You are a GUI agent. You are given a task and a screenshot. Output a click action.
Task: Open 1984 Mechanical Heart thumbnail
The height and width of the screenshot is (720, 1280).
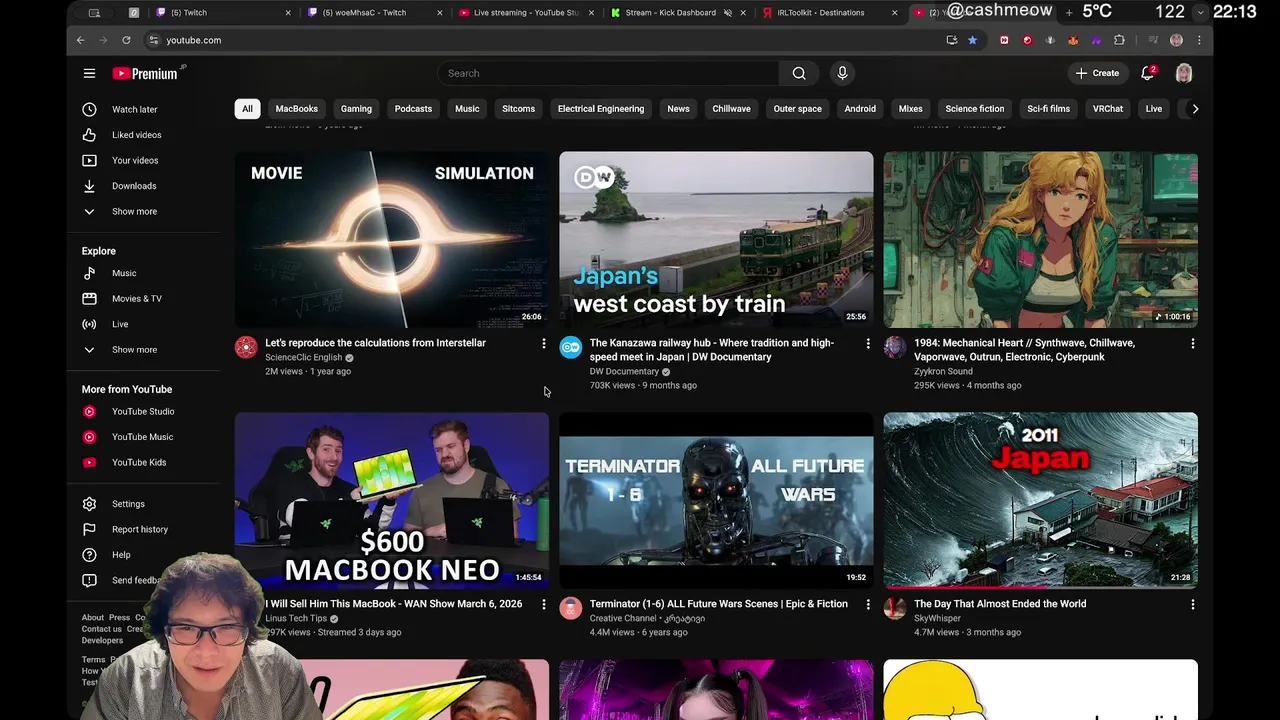click(x=1040, y=240)
